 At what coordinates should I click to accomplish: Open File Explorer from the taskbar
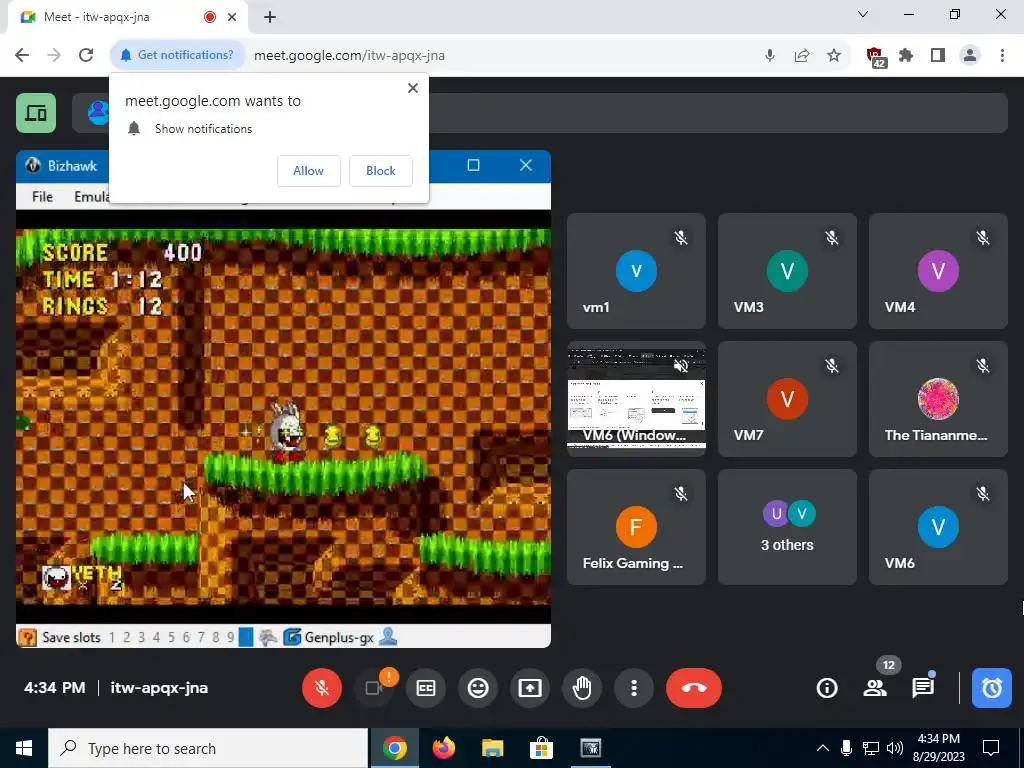[492, 748]
